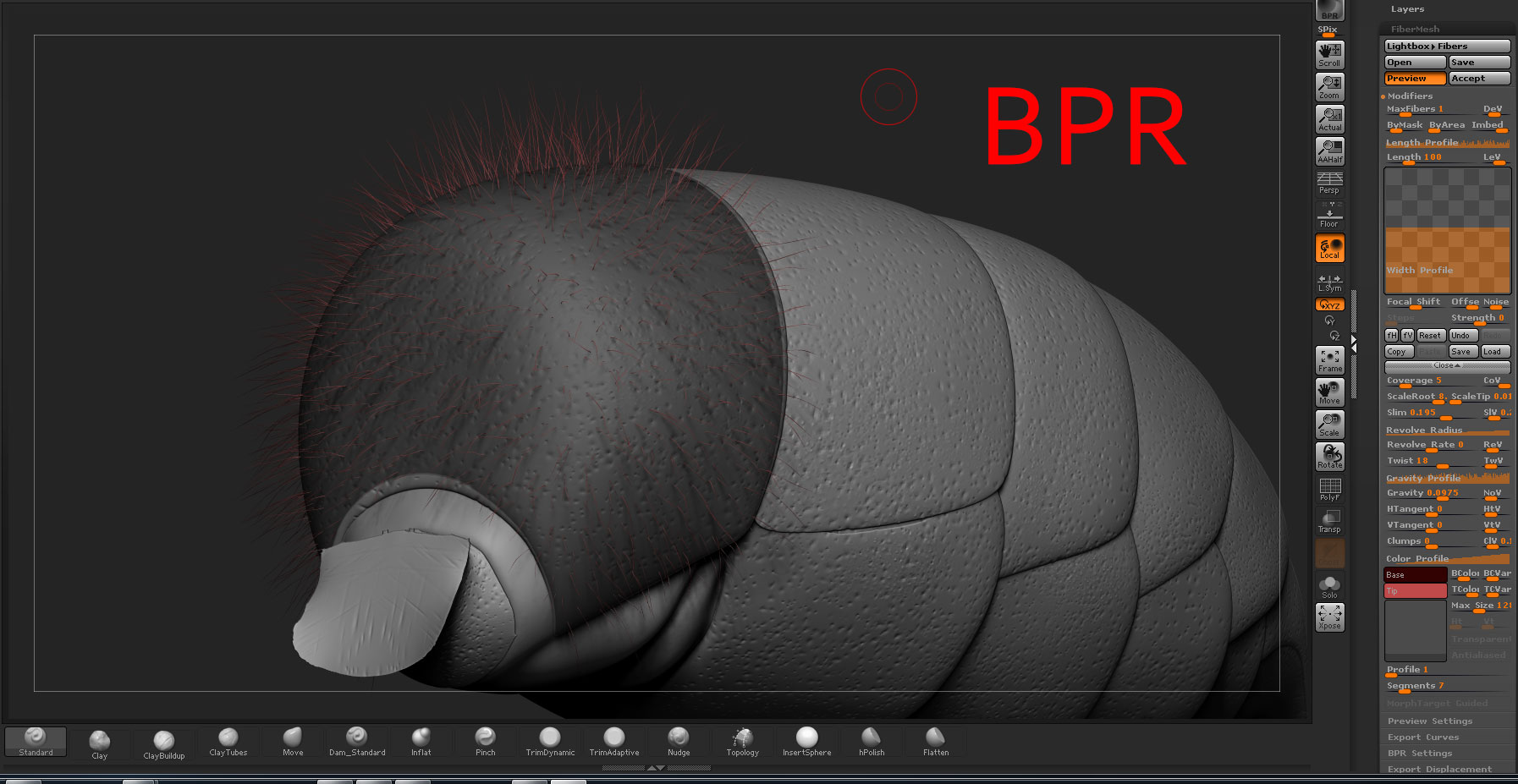This screenshot has height=784, width=1518.
Task: Copy the Width Profile curve
Action: 1399,352
